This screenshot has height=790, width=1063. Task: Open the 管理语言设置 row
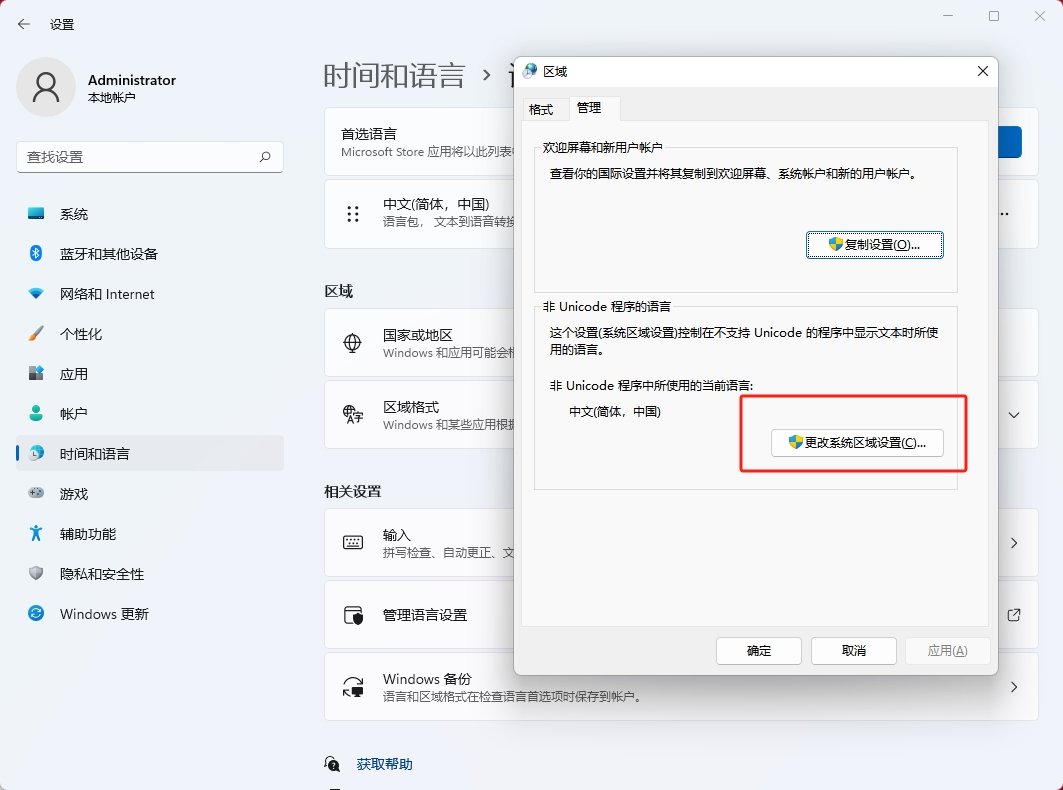coord(681,615)
